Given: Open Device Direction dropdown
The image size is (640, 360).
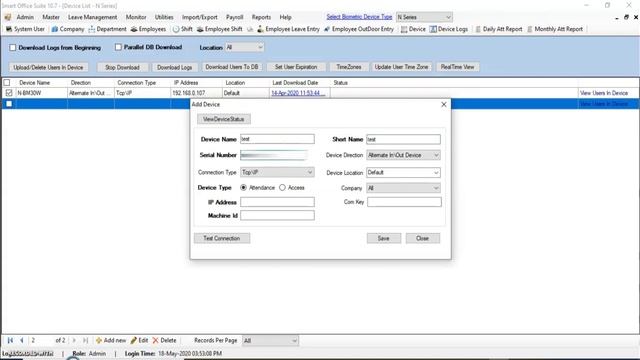Looking at the screenshot, I should tap(403, 155).
